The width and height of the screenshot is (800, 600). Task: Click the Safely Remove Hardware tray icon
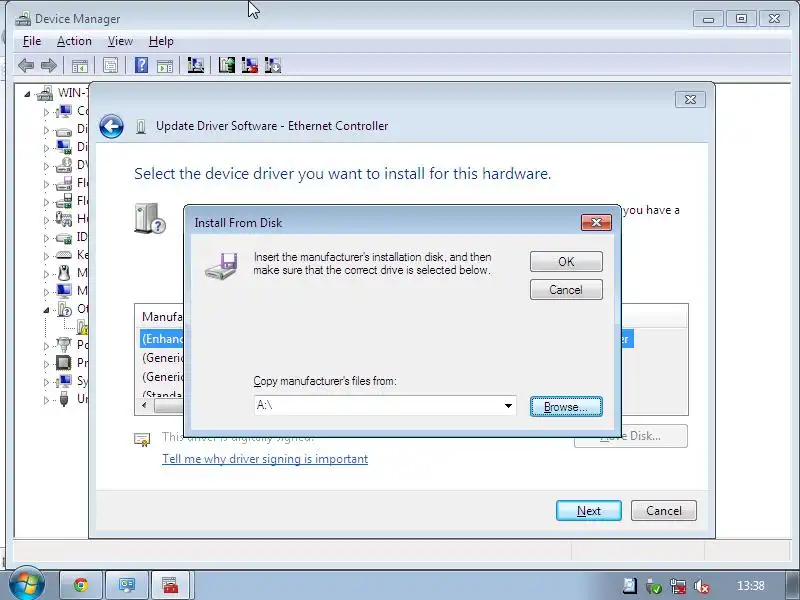(x=654, y=587)
